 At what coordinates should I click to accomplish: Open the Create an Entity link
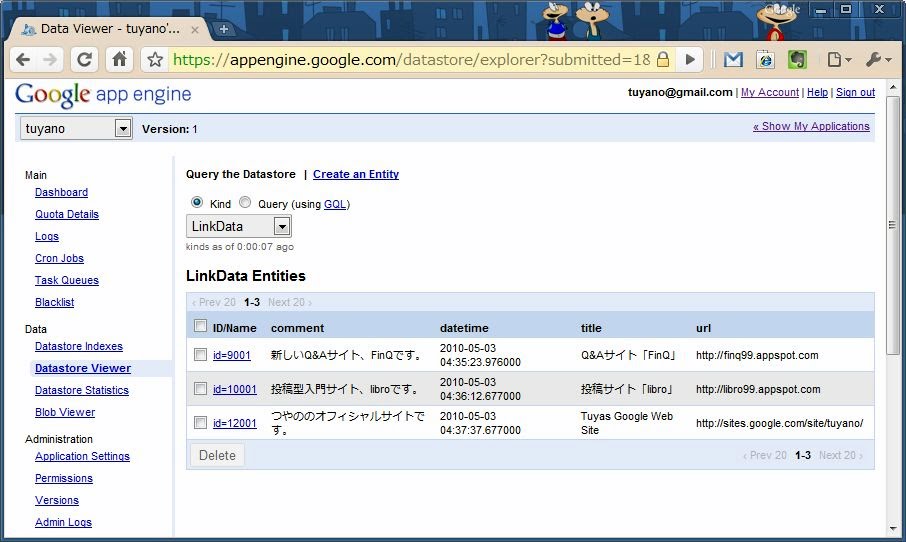pos(355,174)
